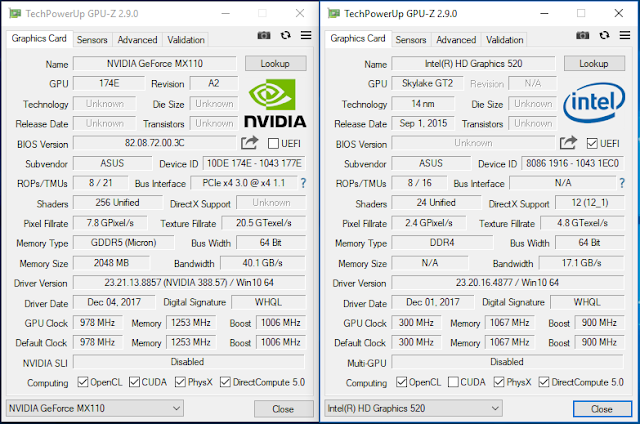The width and height of the screenshot is (640, 424).
Task: Select Graphics Card tab in Intel window
Action: pos(358,39)
